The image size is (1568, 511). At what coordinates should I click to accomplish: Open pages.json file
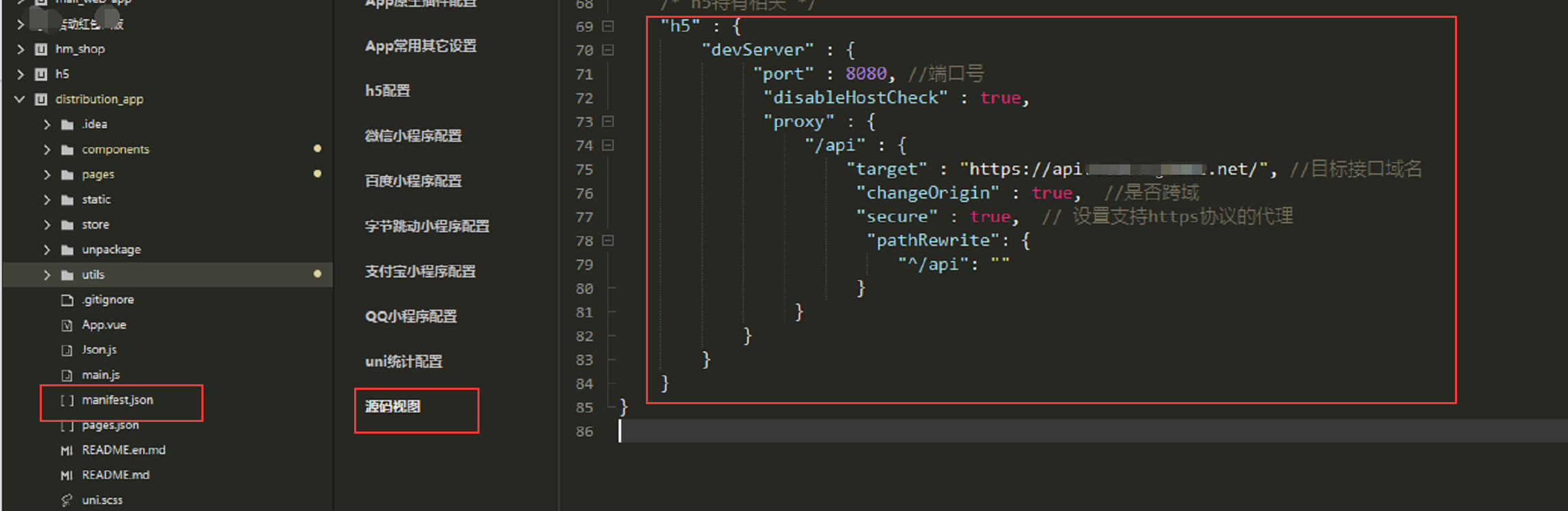(110, 425)
